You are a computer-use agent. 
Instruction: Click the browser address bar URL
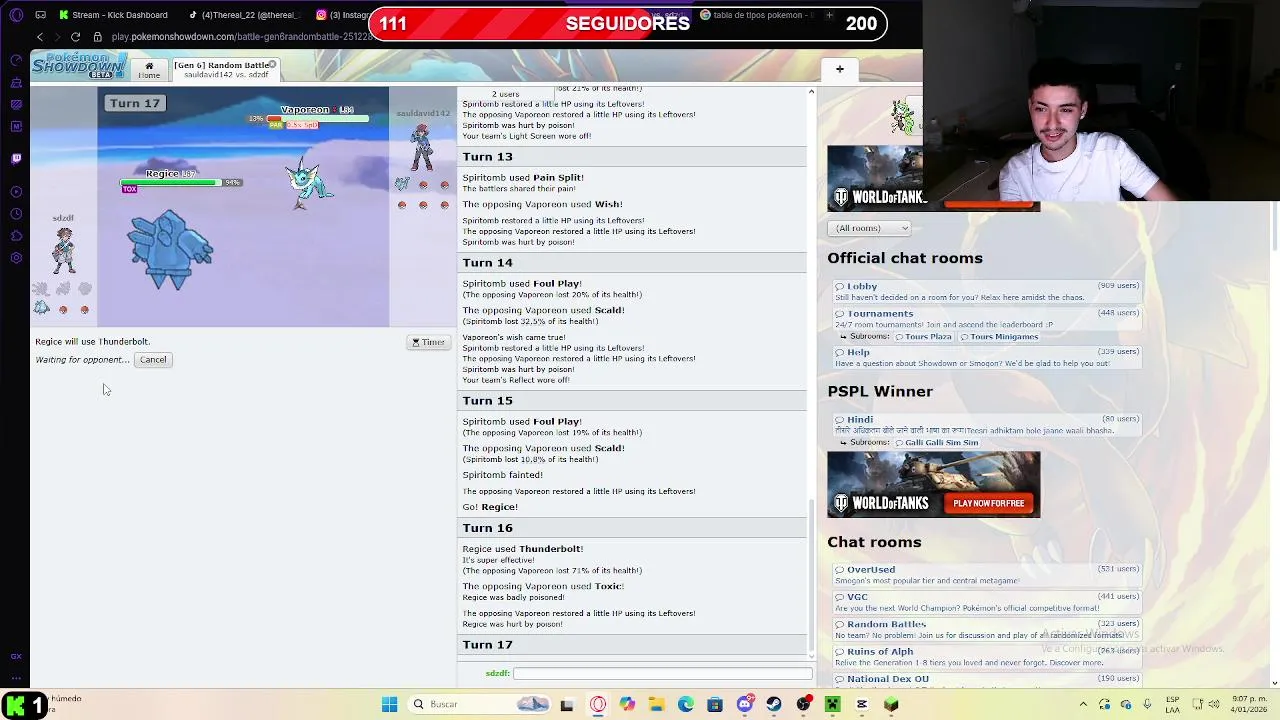point(241,37)
